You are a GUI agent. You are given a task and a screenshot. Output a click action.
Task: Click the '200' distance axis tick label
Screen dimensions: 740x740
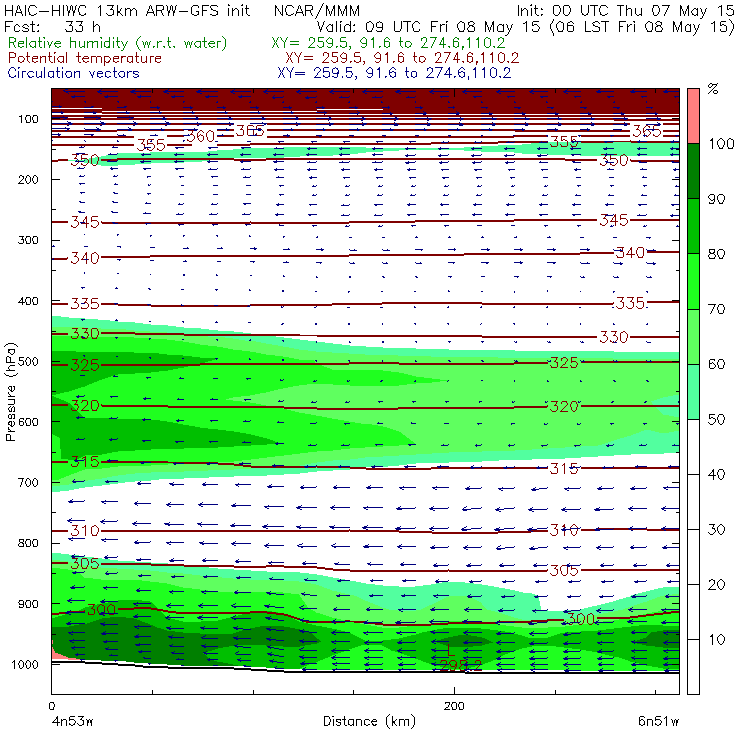(454, 706)
